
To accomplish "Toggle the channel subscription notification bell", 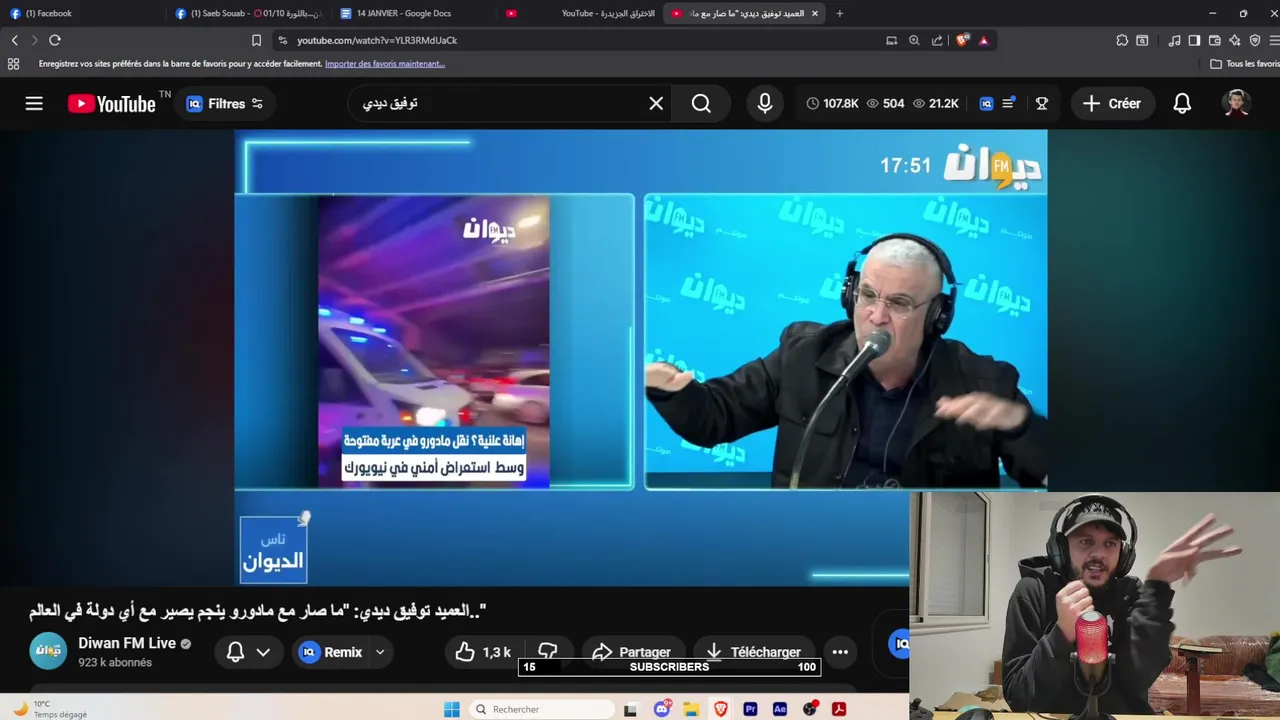I will coord(235,652).
